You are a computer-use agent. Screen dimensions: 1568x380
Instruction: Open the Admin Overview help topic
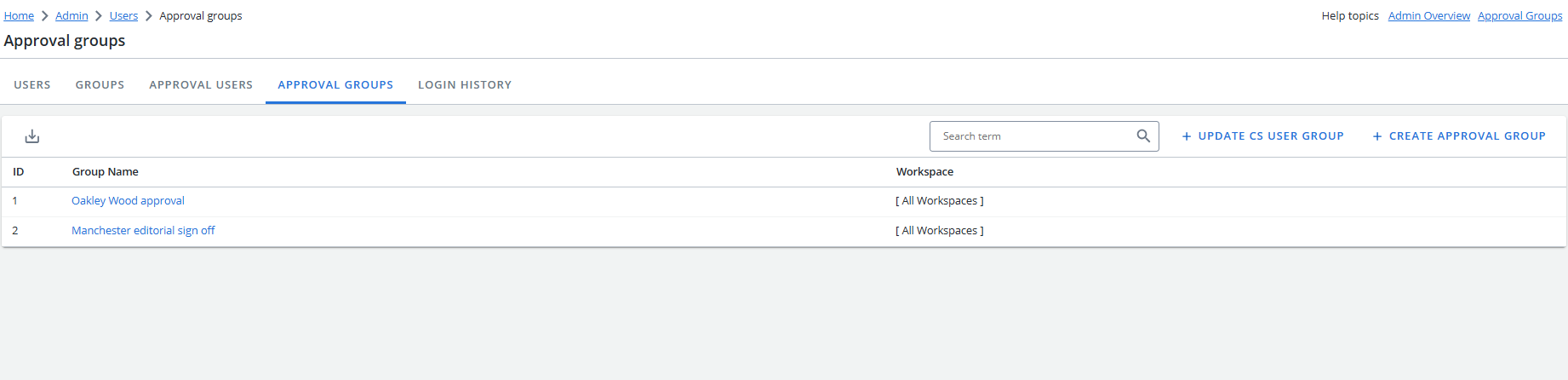1428,16
